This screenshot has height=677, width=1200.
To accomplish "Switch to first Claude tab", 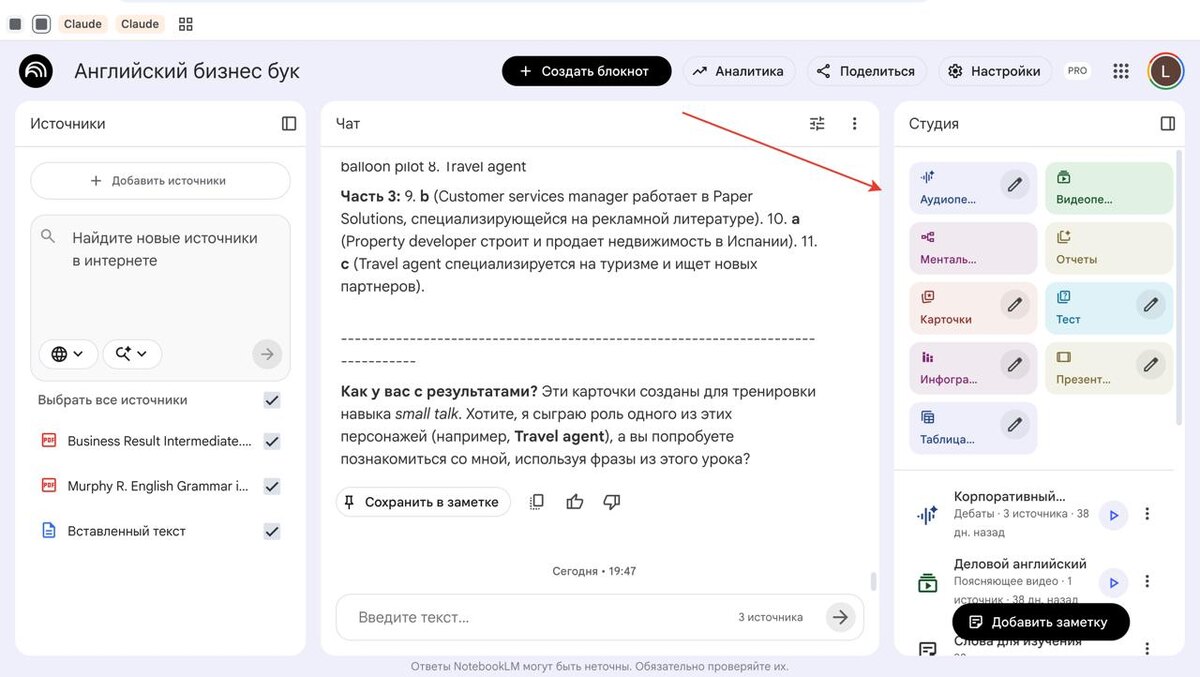I will click(82, 24).
